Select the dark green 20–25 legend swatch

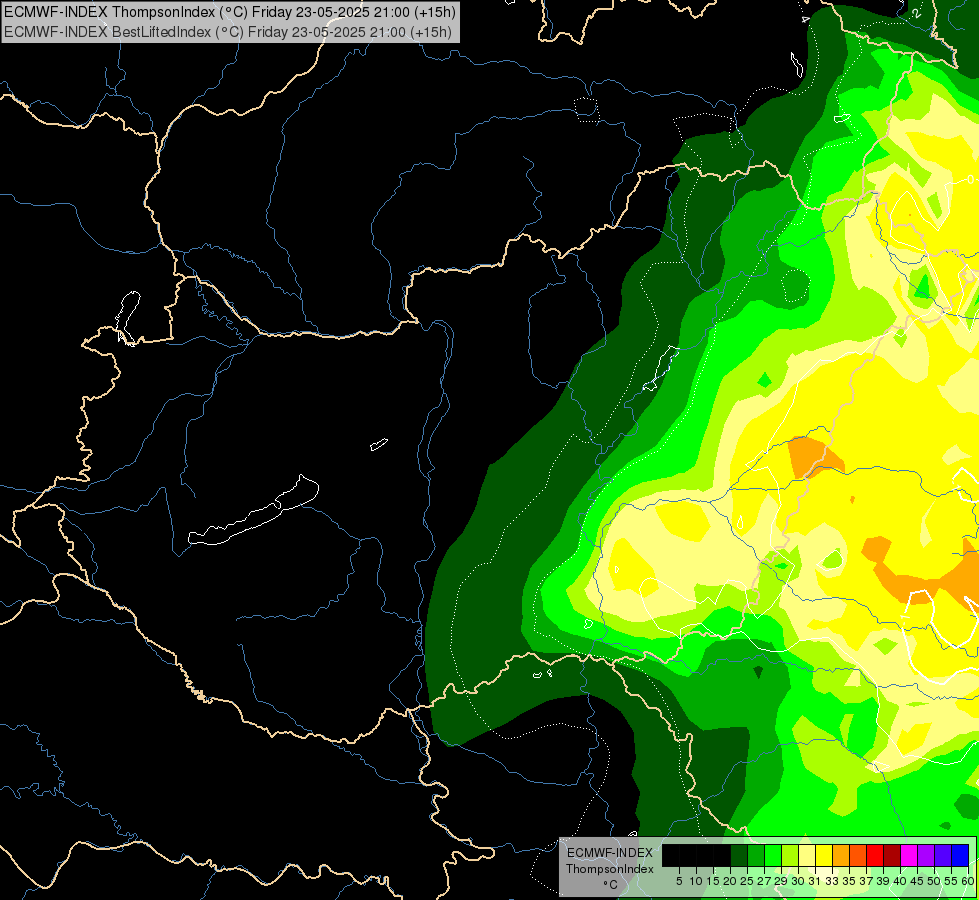[x=739, y=856]
